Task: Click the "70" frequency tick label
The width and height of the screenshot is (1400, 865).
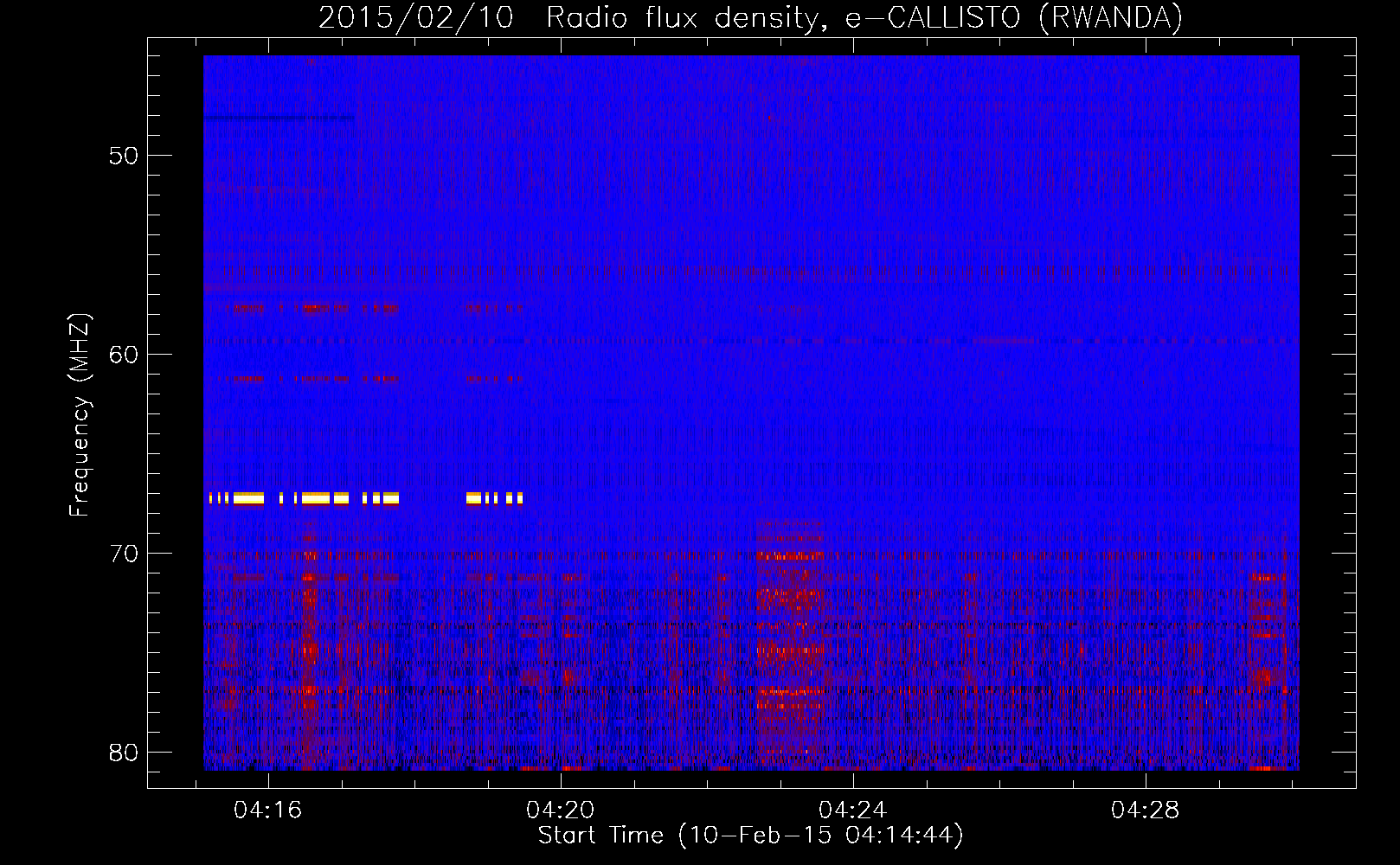Action: 124,554
